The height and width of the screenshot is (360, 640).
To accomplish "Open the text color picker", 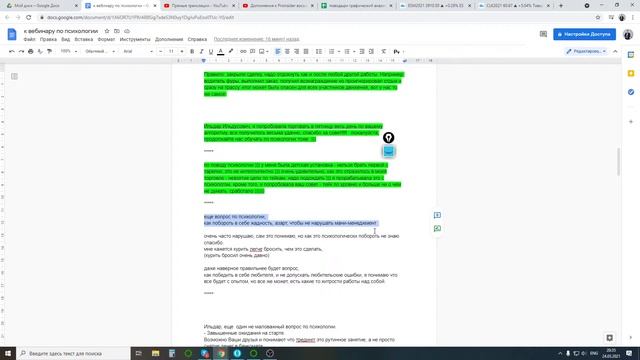I will coord(221,51).
